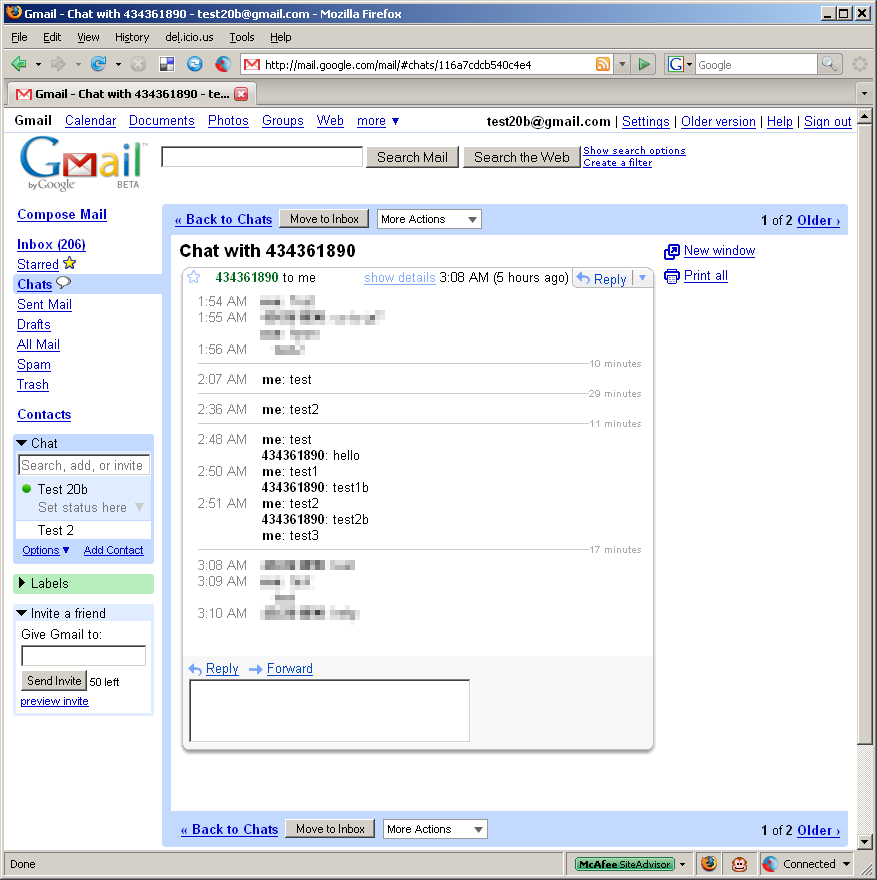Open the del.icio.us checkered toolbar icon
This screenshot has height=880, width=877.
click(x=167, y=64)
